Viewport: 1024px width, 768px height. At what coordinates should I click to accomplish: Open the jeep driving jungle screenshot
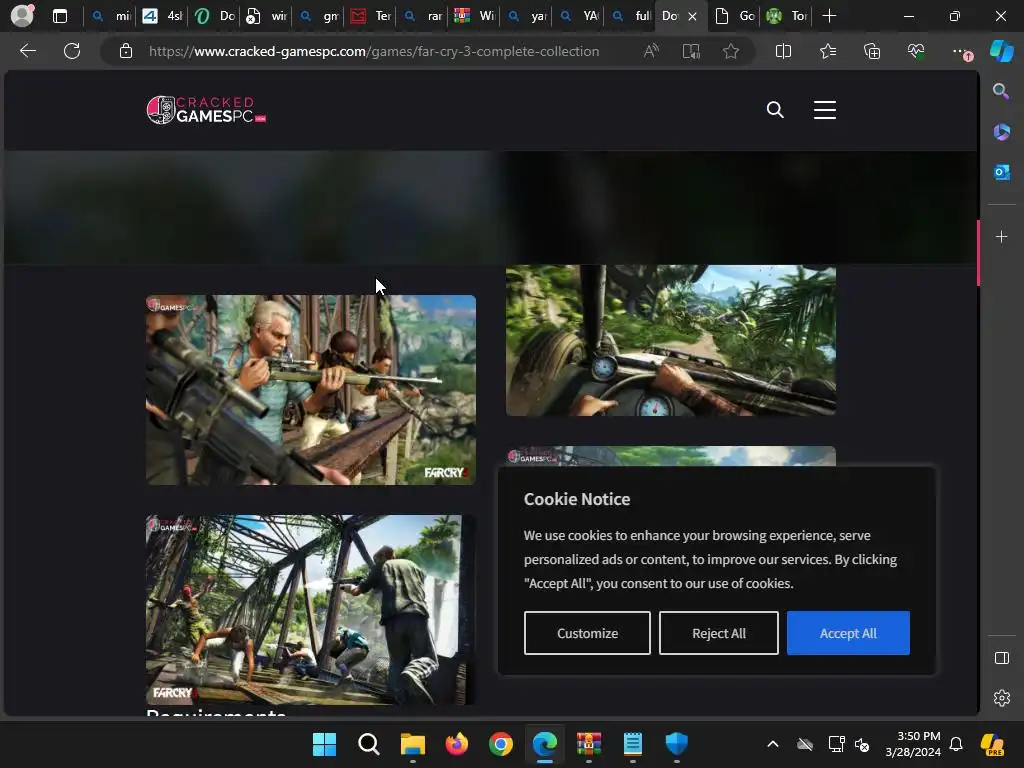(671, 340)
